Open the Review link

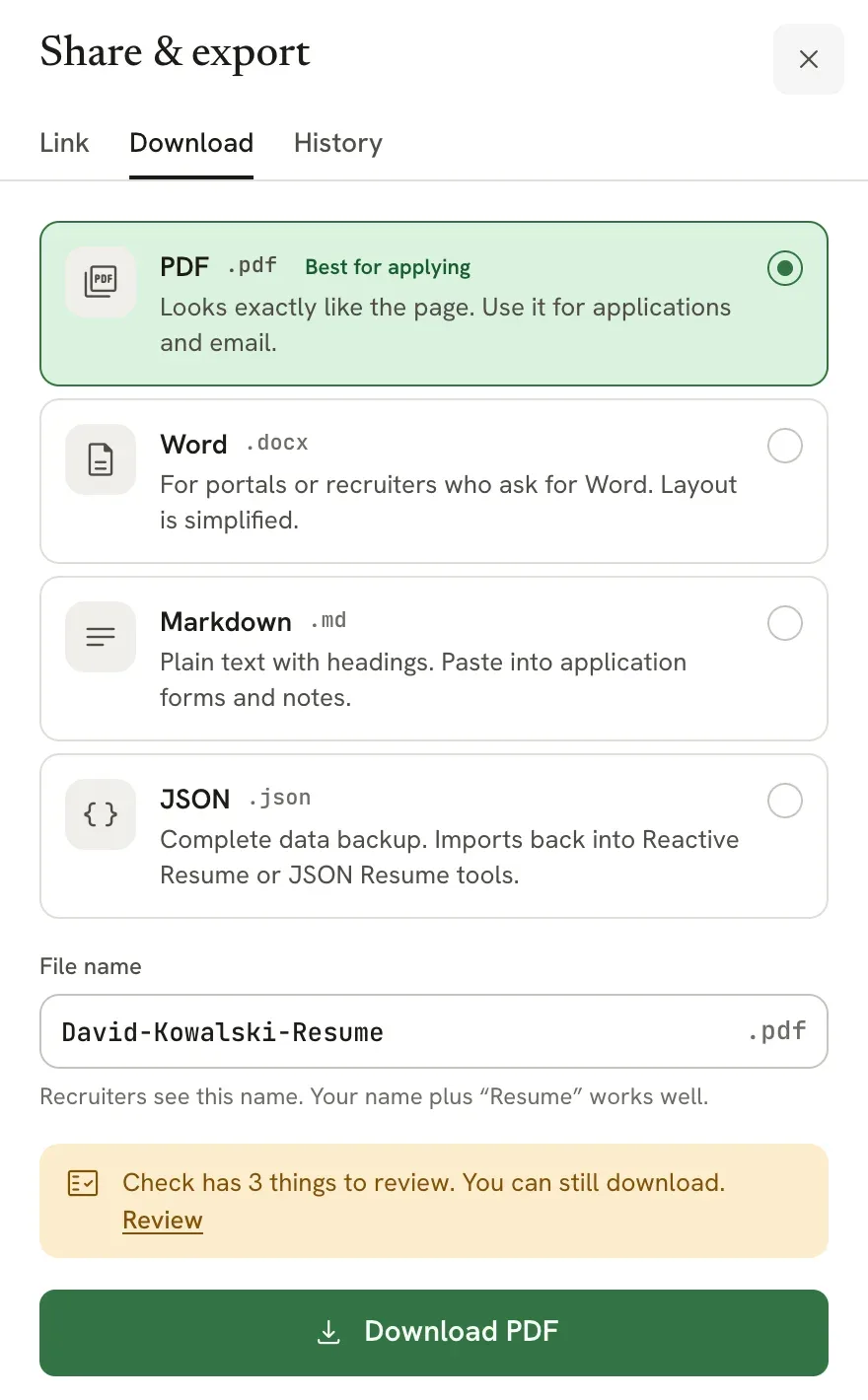[x=163, y=1221]
